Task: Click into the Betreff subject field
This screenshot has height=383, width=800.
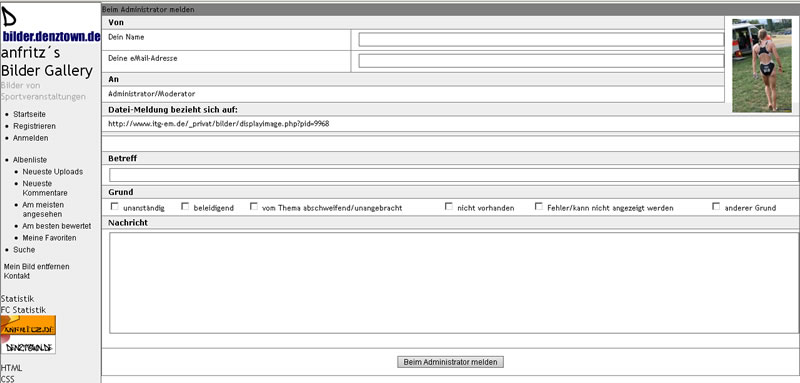Action: [x=454, y=175]
